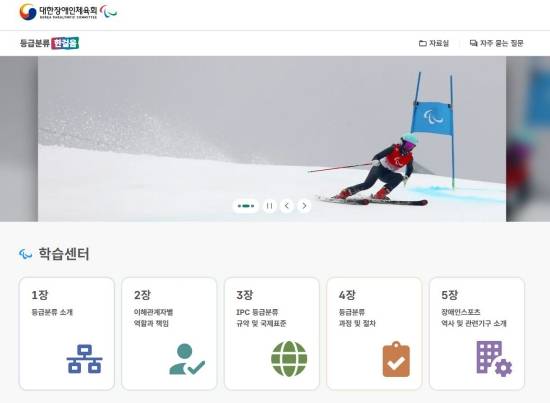This screenshot has width=550, height=403.
Task: Open chapter 5장 장애인스포츠 역사 card
Action: (x=477, y=334)
